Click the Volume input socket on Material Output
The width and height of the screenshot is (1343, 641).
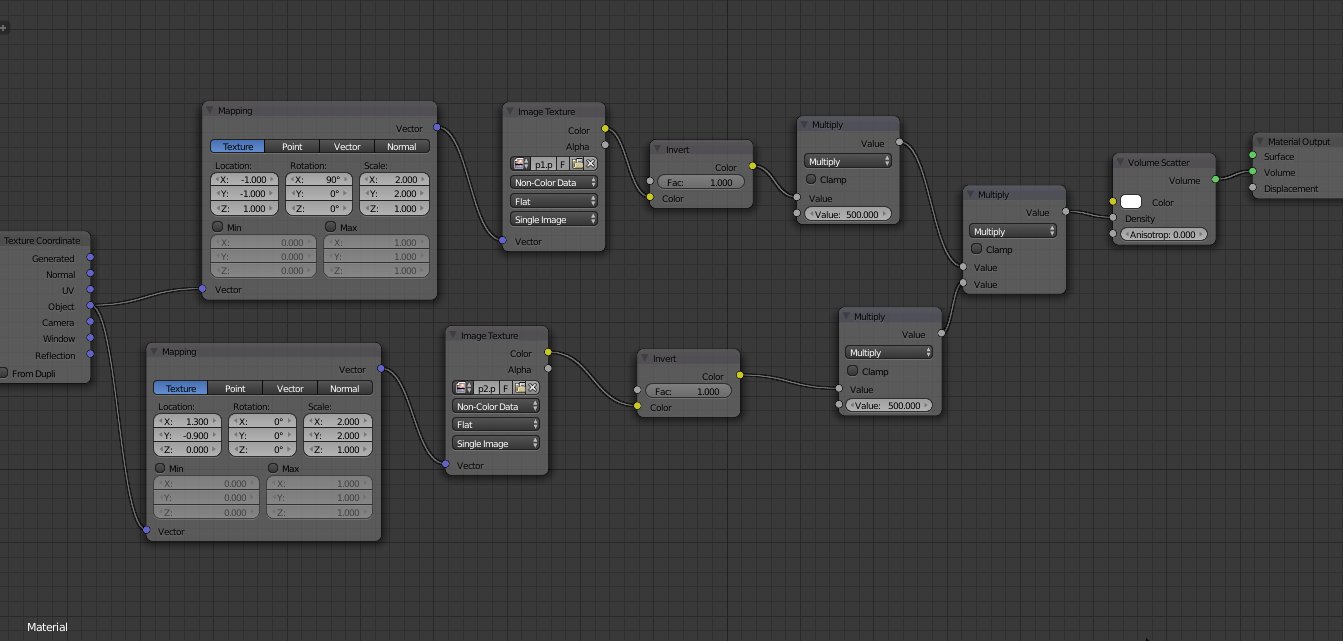[1253, 172]
